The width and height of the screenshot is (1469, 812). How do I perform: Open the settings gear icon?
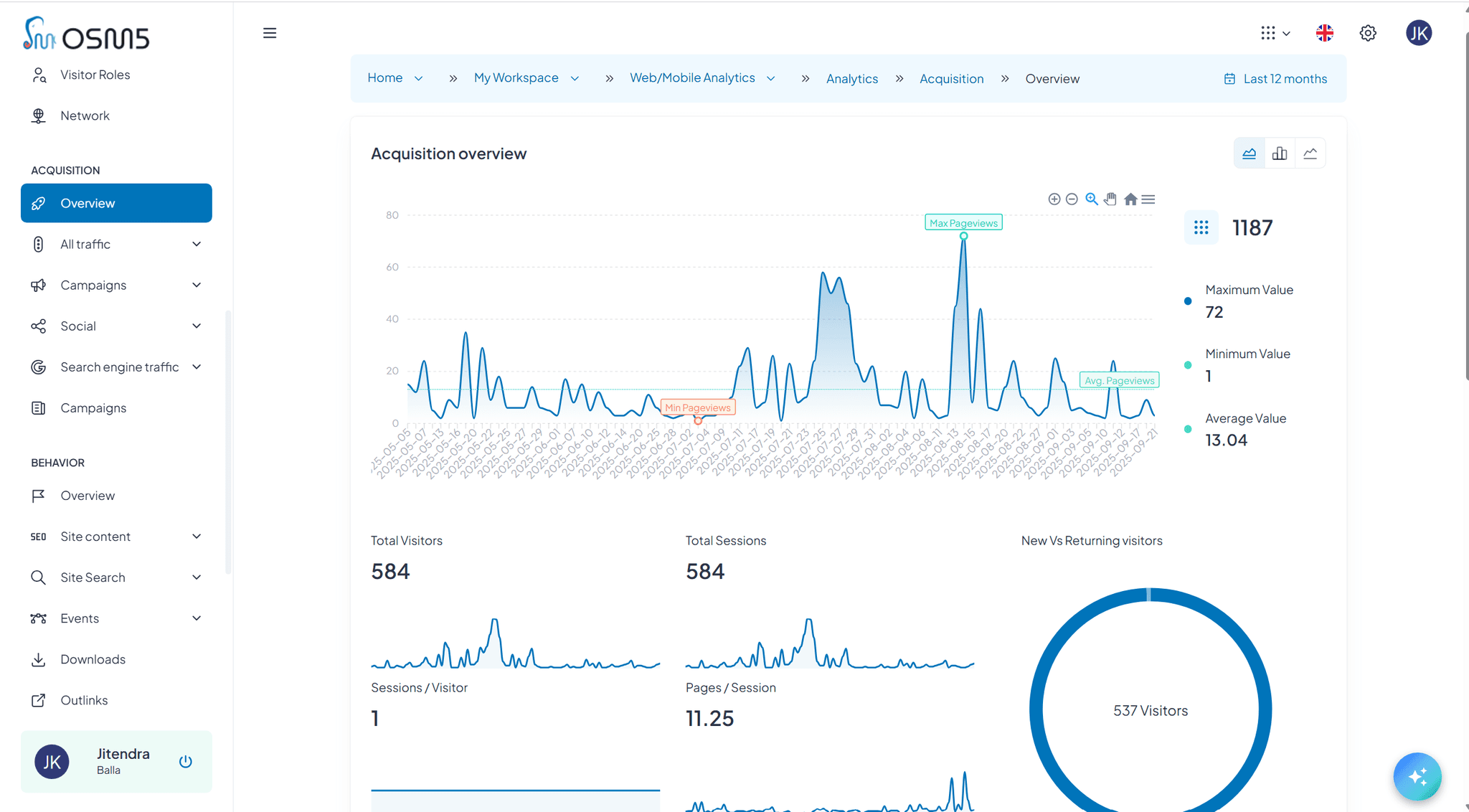[x=1368, y=33]
